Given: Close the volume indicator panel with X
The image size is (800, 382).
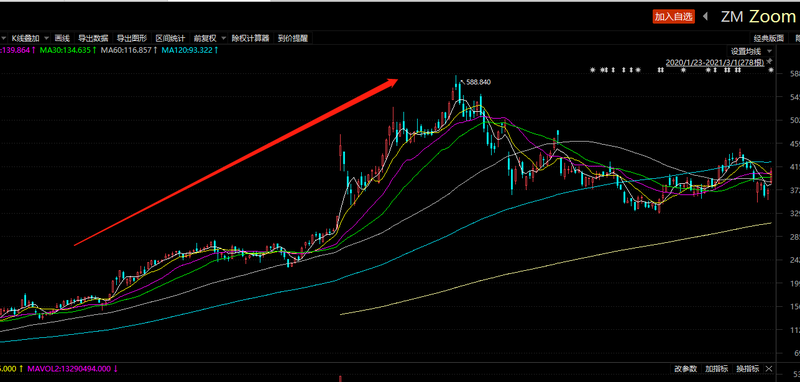Looking at the screenshot, I should (x=769, y=368).
